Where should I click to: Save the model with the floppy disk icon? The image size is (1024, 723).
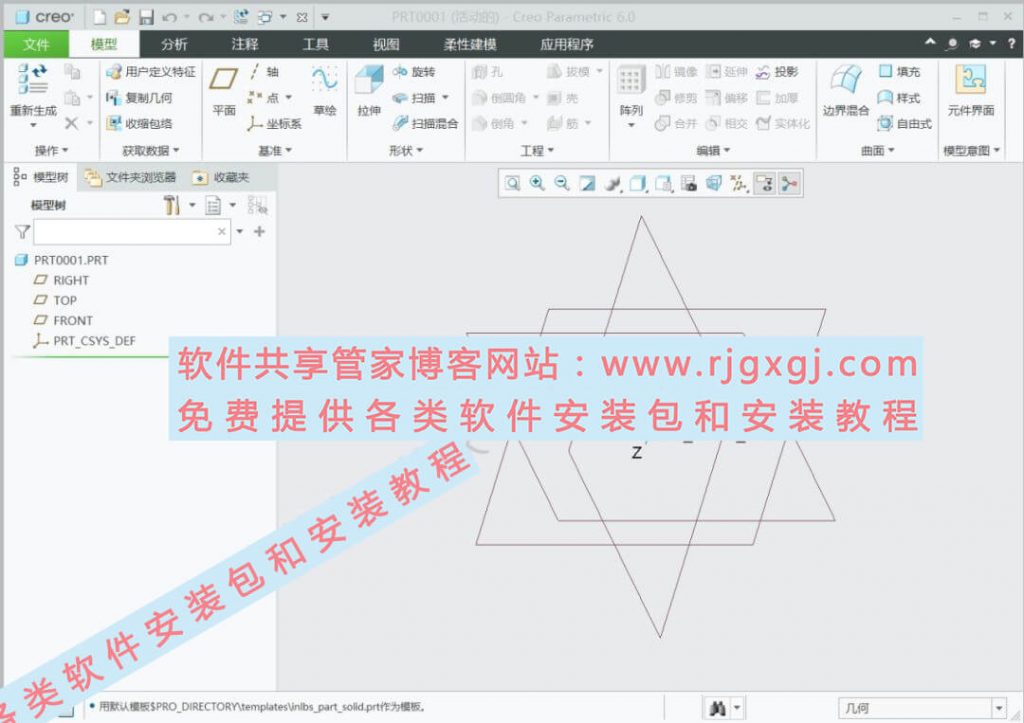tap(146, 17)
